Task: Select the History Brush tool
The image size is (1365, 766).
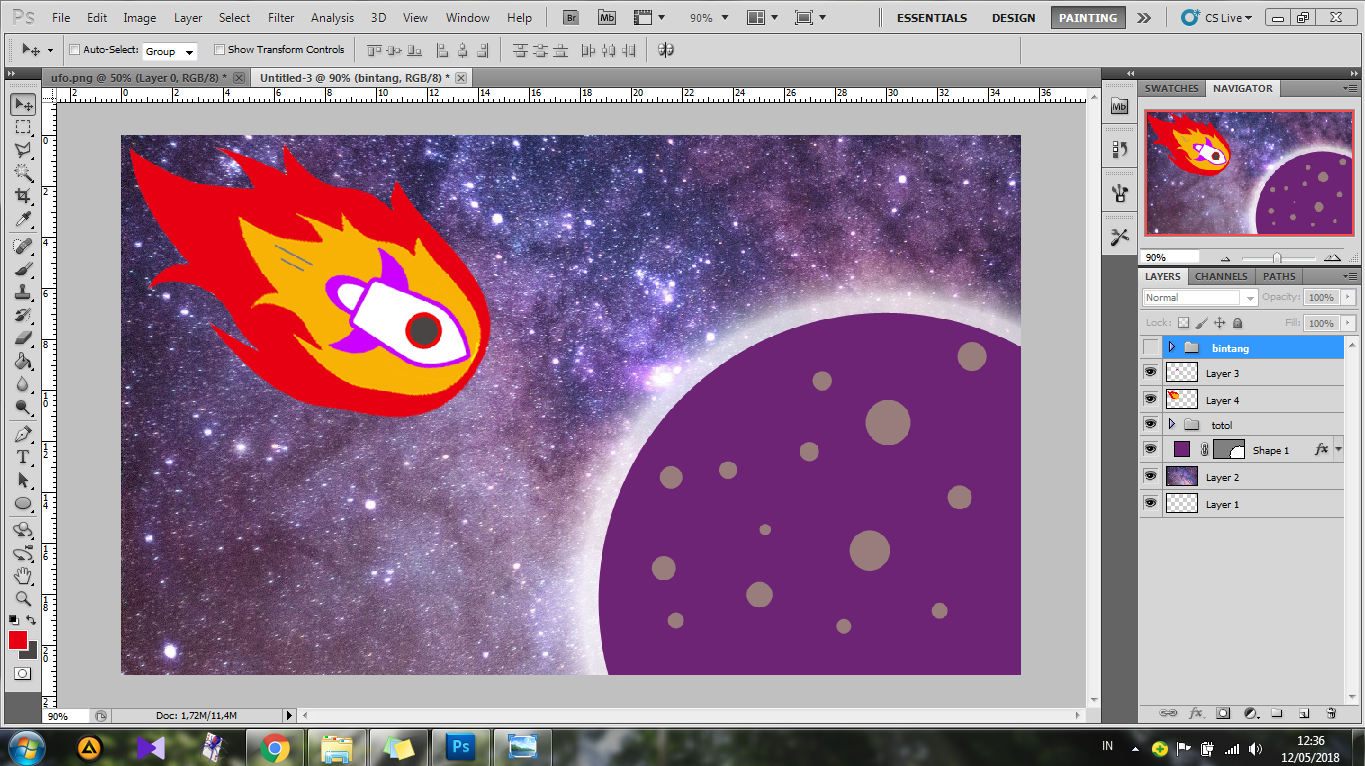Action: (x=23, y=315)
